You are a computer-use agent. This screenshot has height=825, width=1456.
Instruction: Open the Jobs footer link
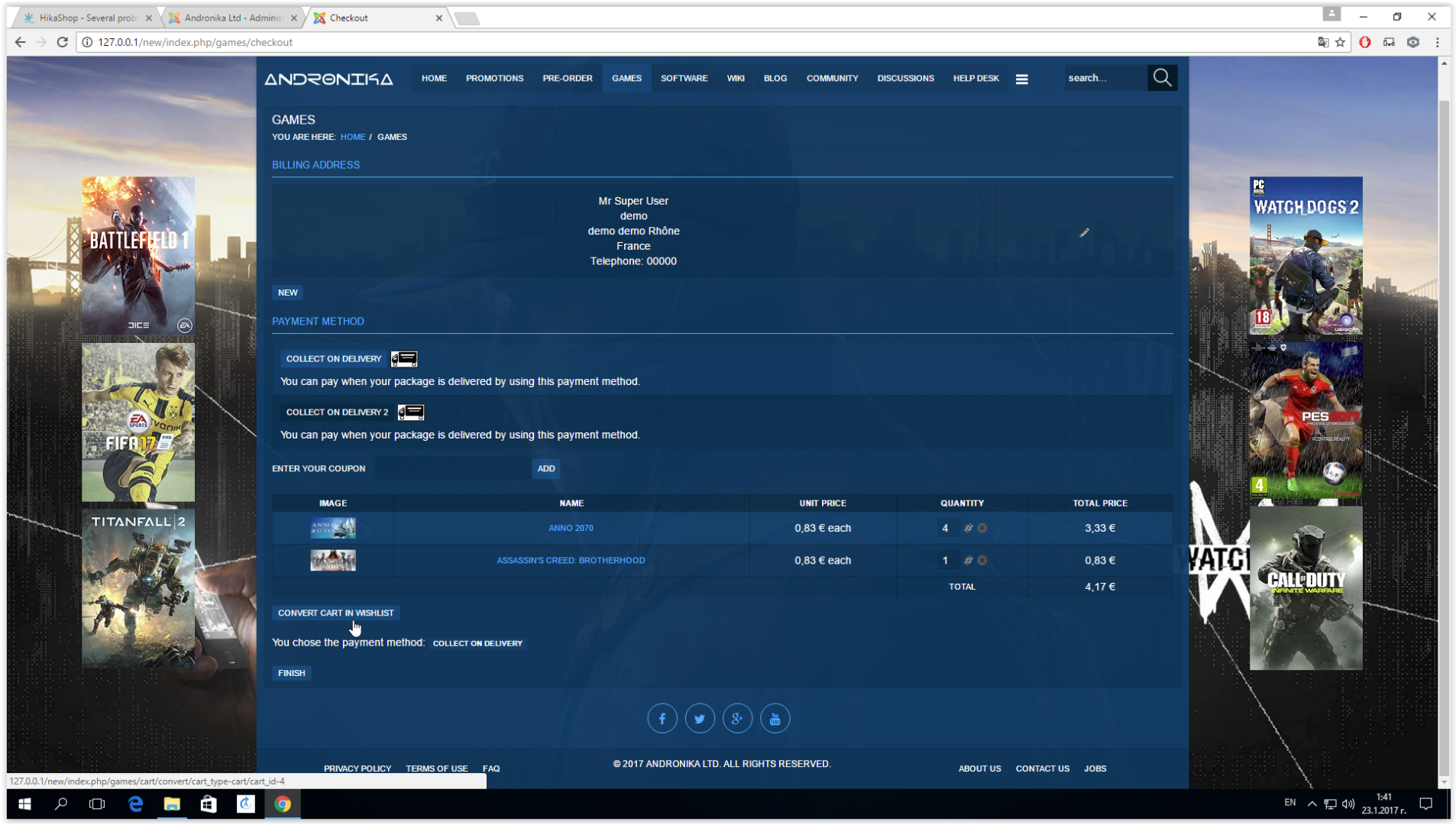click(1095, 769)
